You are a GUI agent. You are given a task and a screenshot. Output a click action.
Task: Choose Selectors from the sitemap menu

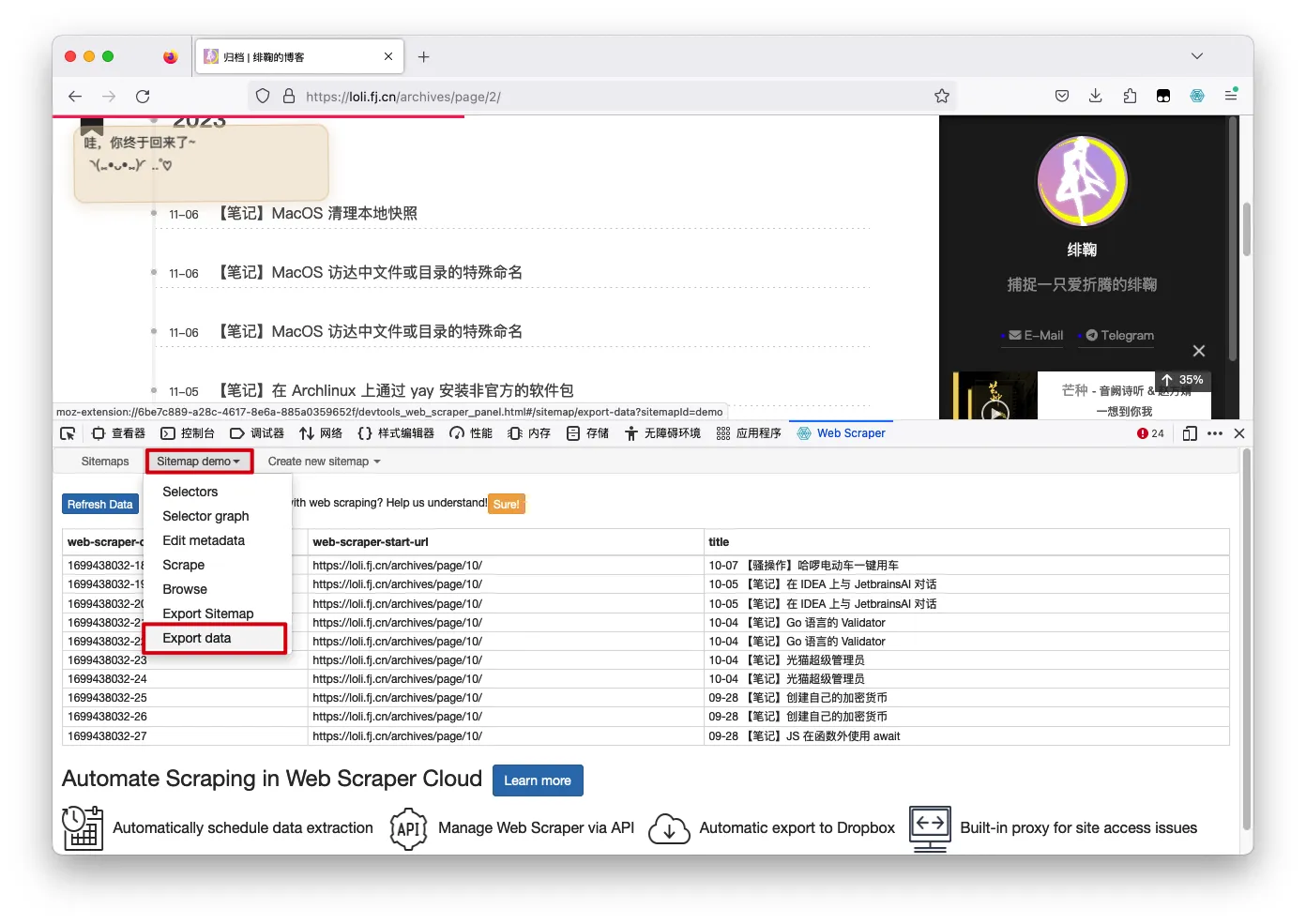[x=190, y=492]
